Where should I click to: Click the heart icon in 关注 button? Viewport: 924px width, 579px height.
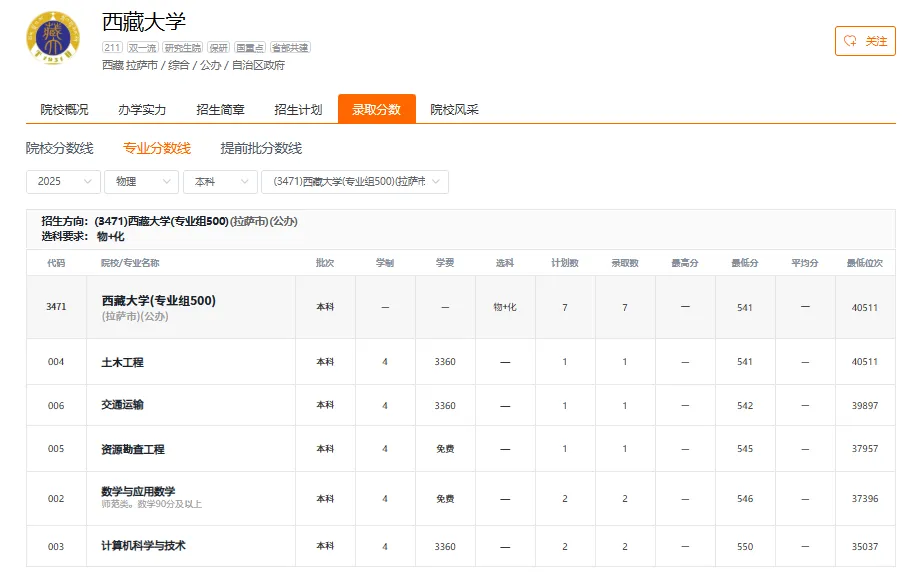[850, 41]
